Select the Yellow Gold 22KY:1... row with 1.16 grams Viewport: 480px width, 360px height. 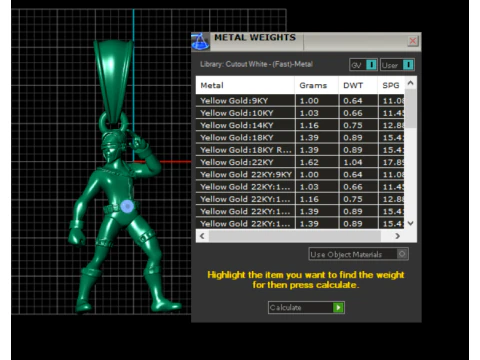300,199
